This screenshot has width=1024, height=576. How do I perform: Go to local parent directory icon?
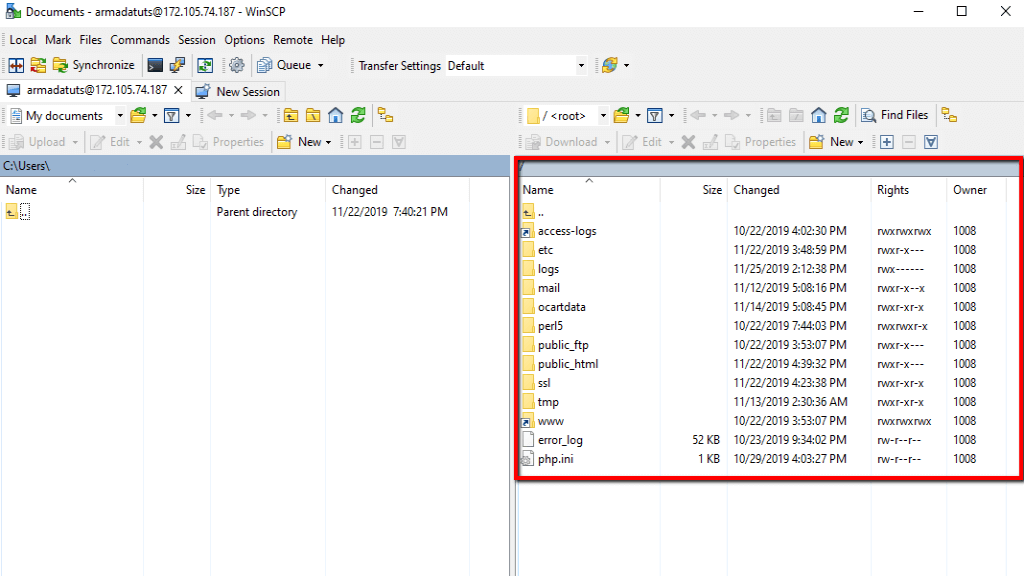point(291,116)
